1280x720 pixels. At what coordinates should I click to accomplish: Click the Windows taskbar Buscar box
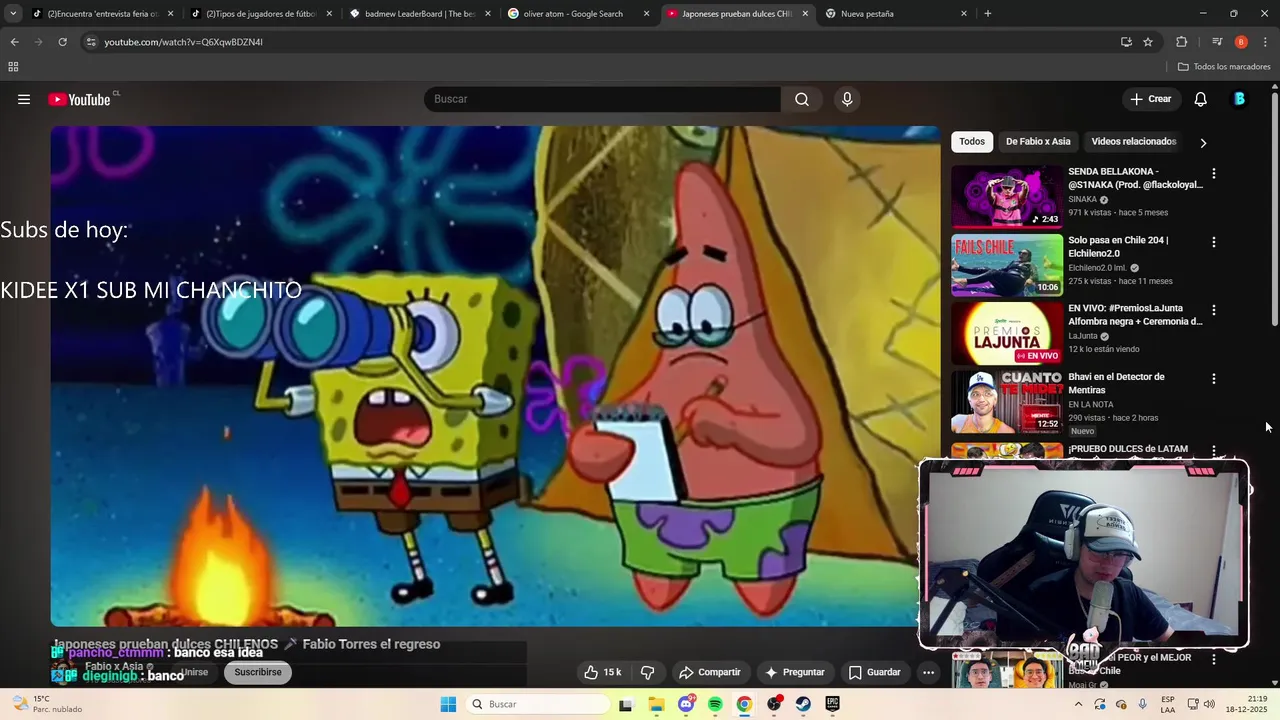[x=538, y=704]
